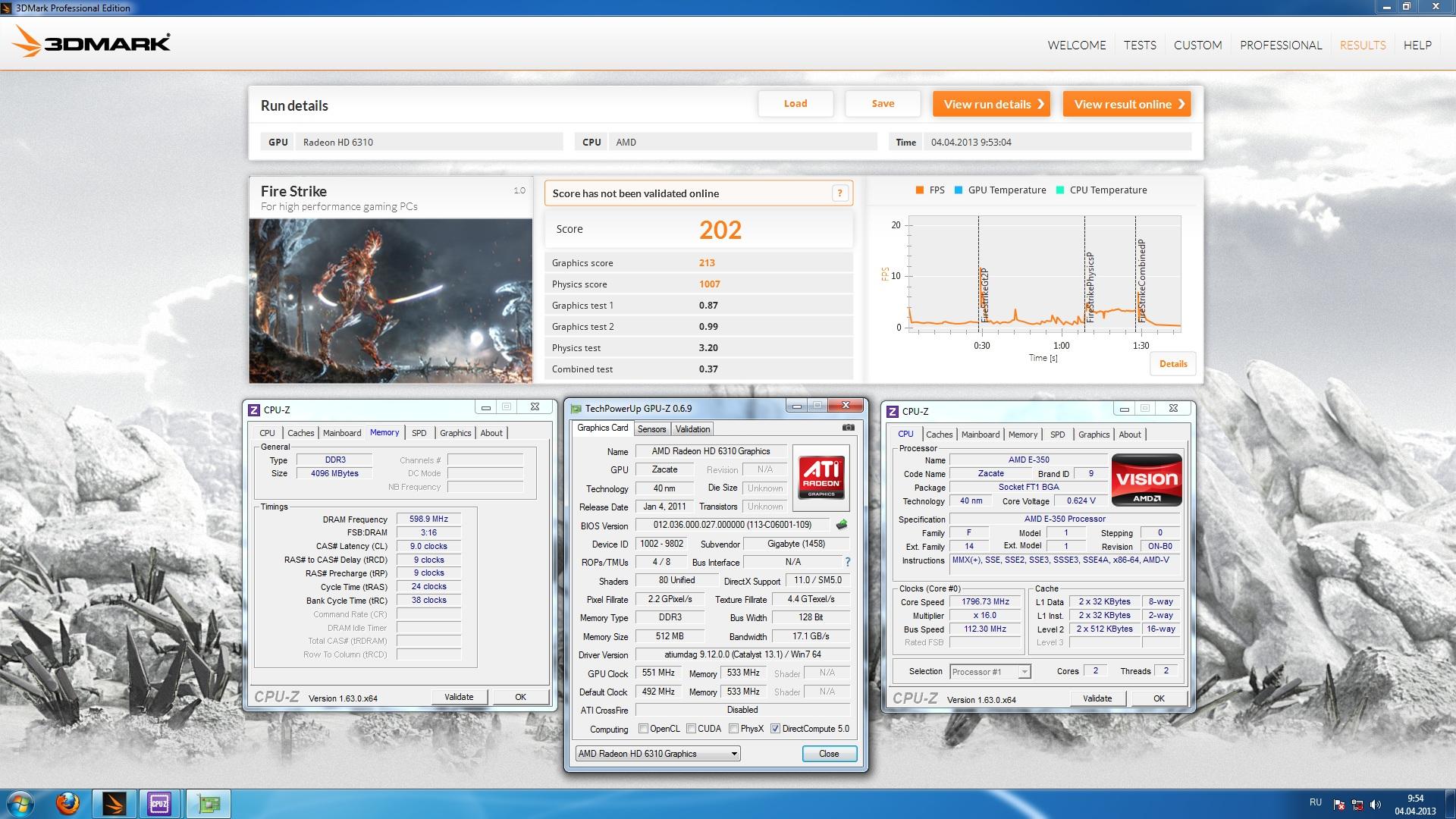
Task: Click the Fire Strike preview thumbnail
Action: coord(391,301)
